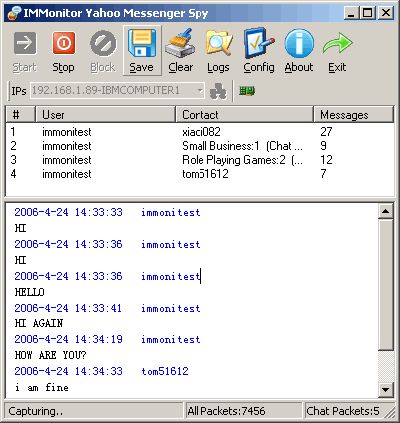400x423 pixels.
Task: Open the Config settings icon
Action: click(x=259, y=43)
